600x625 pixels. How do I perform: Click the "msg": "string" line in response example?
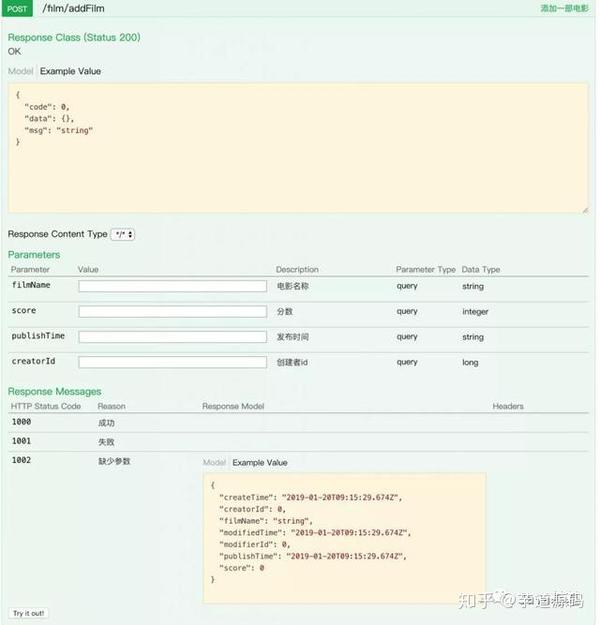(59, 130)
